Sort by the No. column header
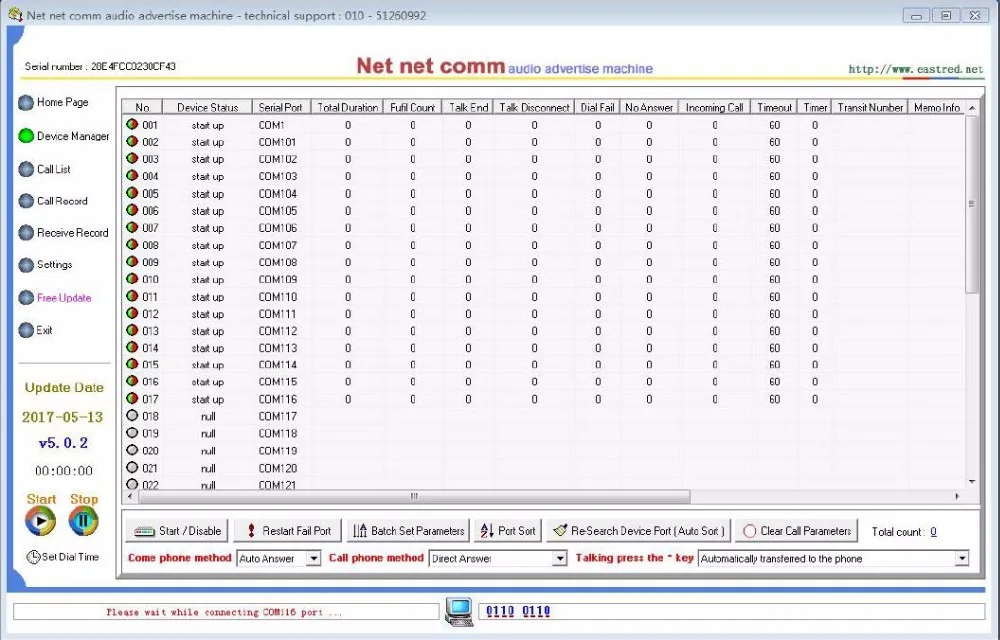 (142, 107)
